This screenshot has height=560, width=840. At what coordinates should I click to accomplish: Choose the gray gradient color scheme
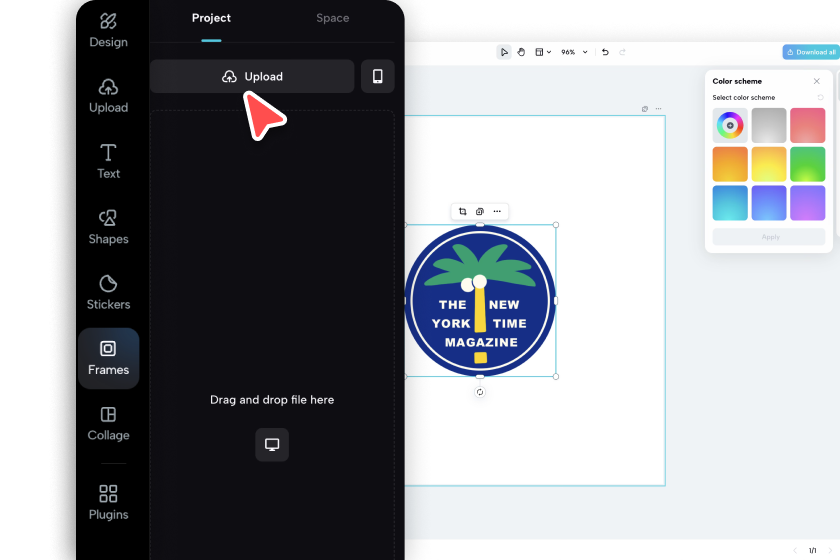[x=769, y=125]
